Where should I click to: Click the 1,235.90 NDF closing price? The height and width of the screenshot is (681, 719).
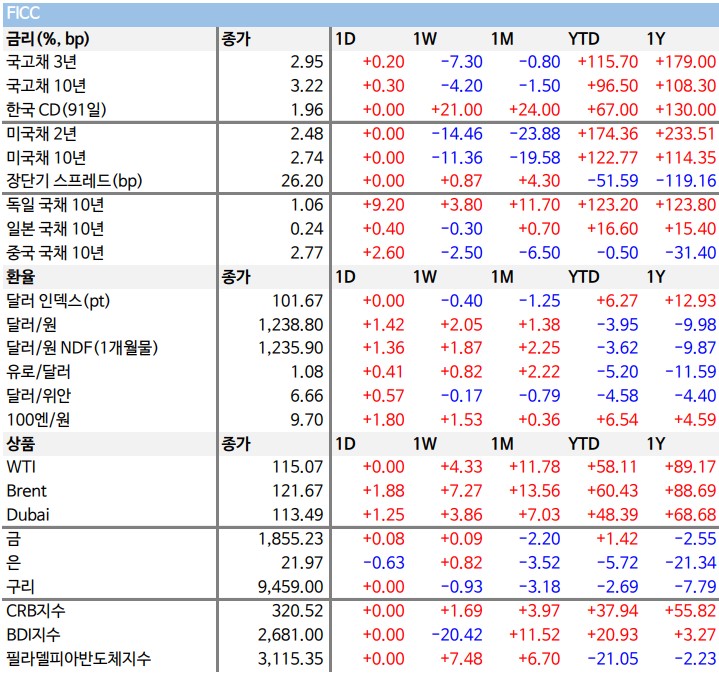click(291, 348)
